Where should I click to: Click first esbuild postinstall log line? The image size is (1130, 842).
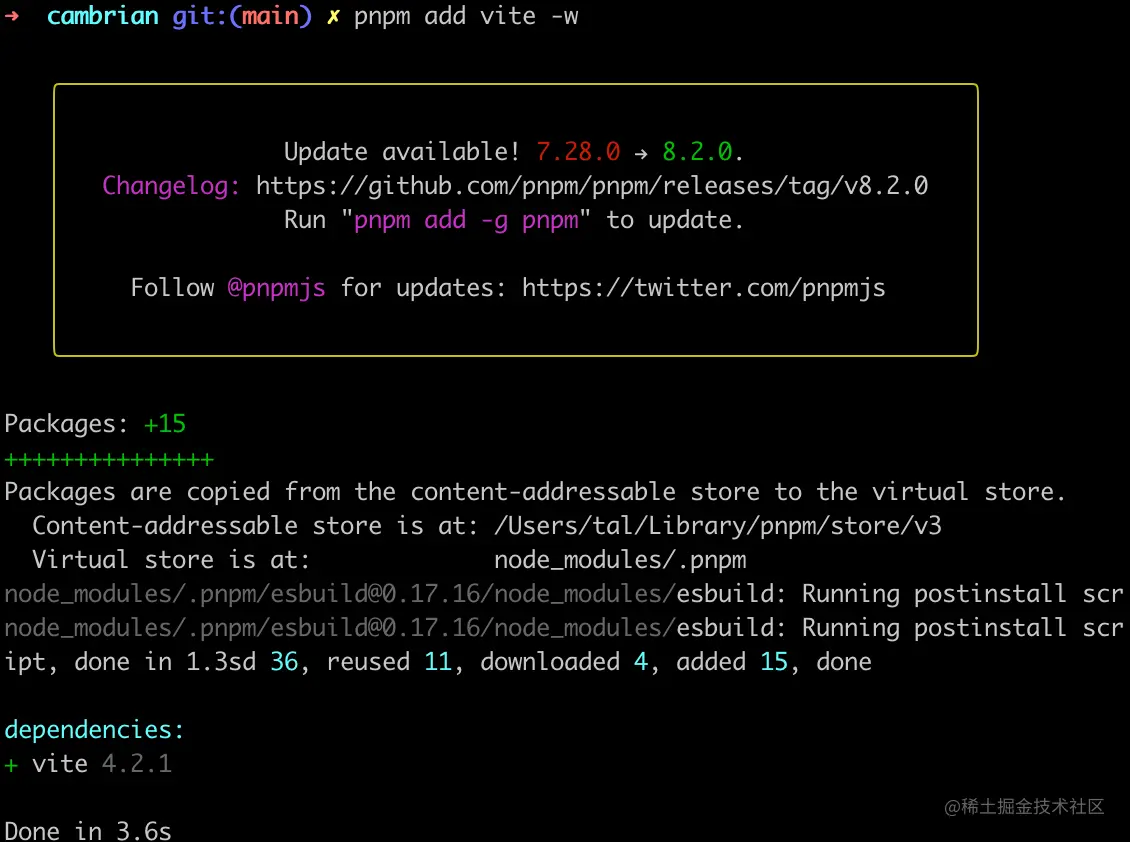(x=564, y=594)
